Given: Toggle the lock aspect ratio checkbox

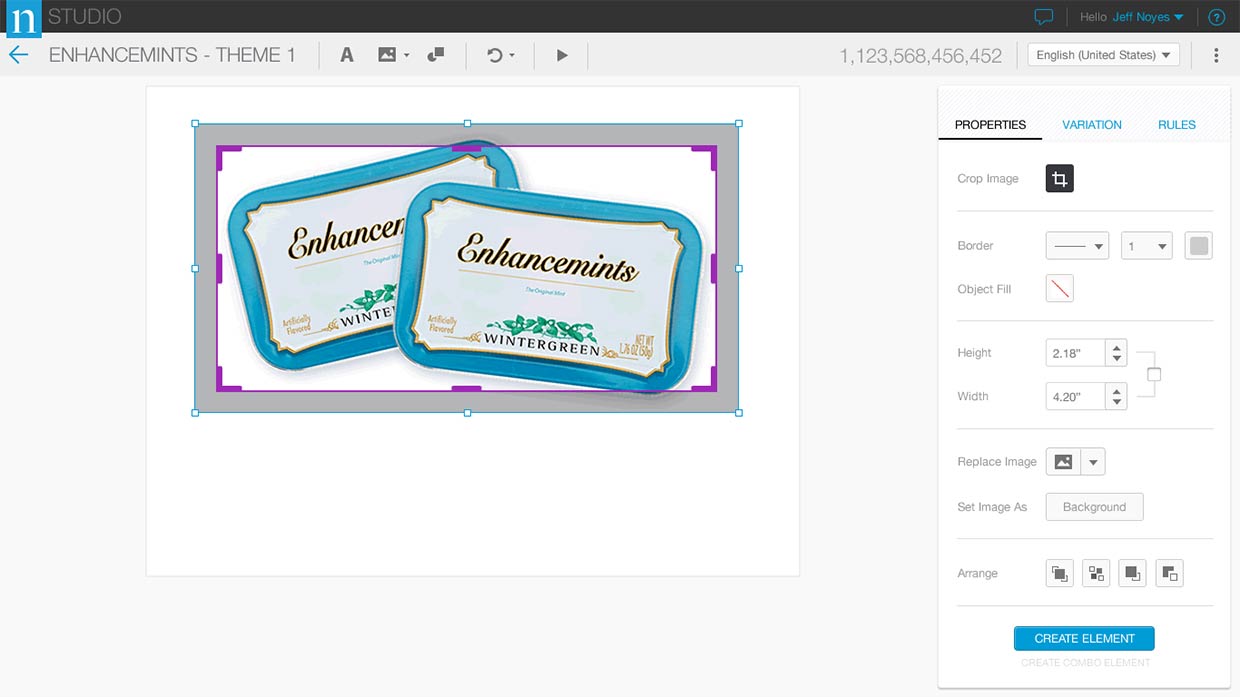Looking at the screenshot, I should 1154,375.
